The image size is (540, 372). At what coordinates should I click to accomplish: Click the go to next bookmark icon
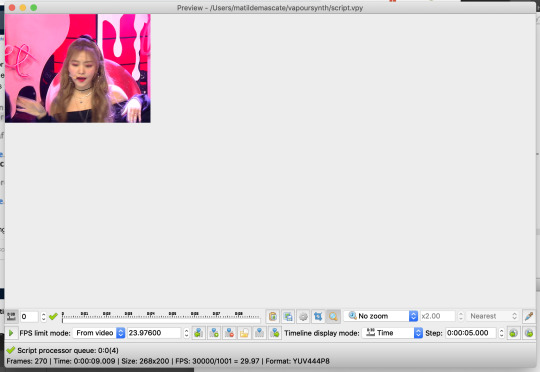[275, 333]
